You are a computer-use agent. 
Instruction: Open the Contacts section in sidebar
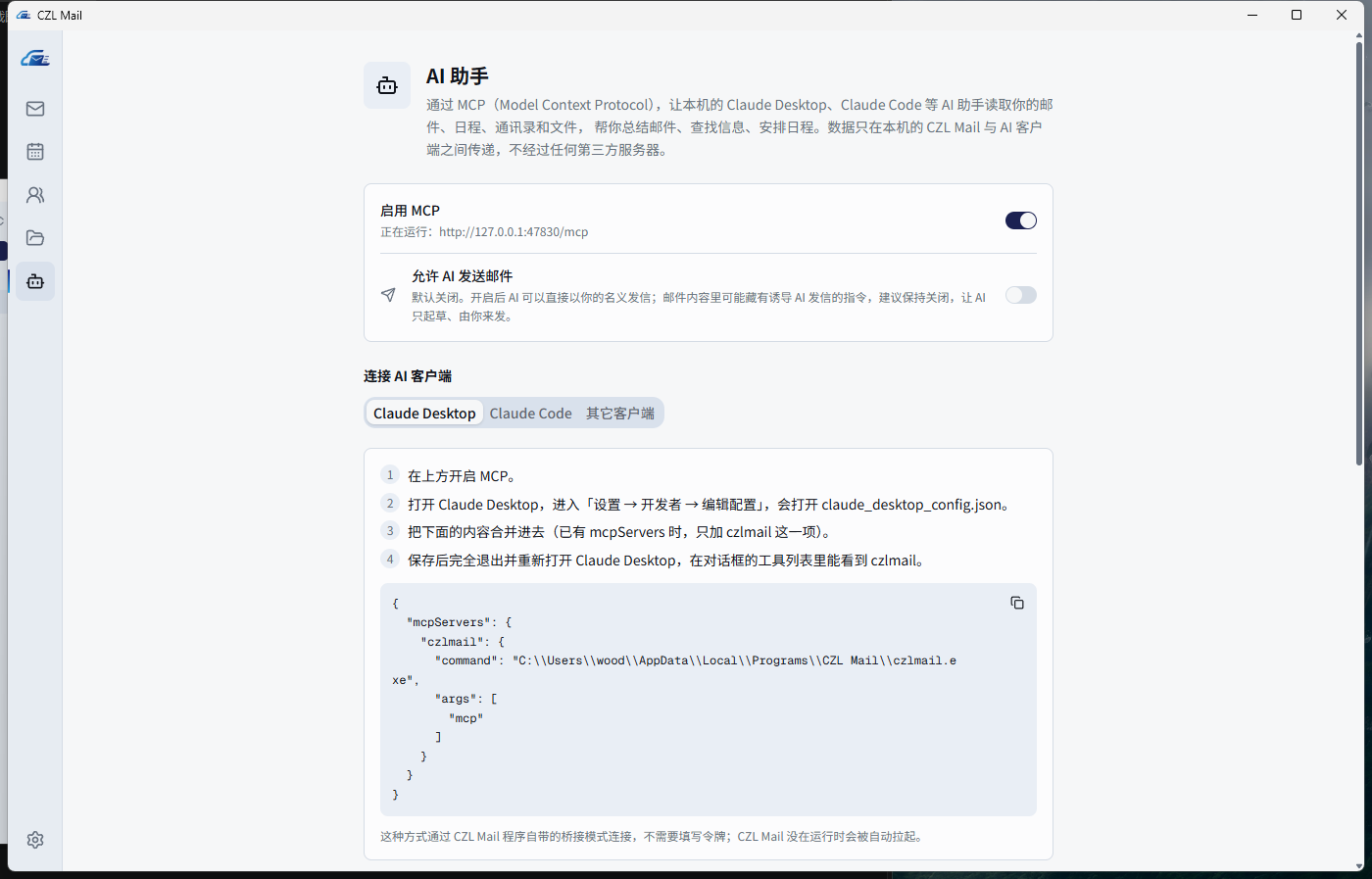click(x=35, y=195)
